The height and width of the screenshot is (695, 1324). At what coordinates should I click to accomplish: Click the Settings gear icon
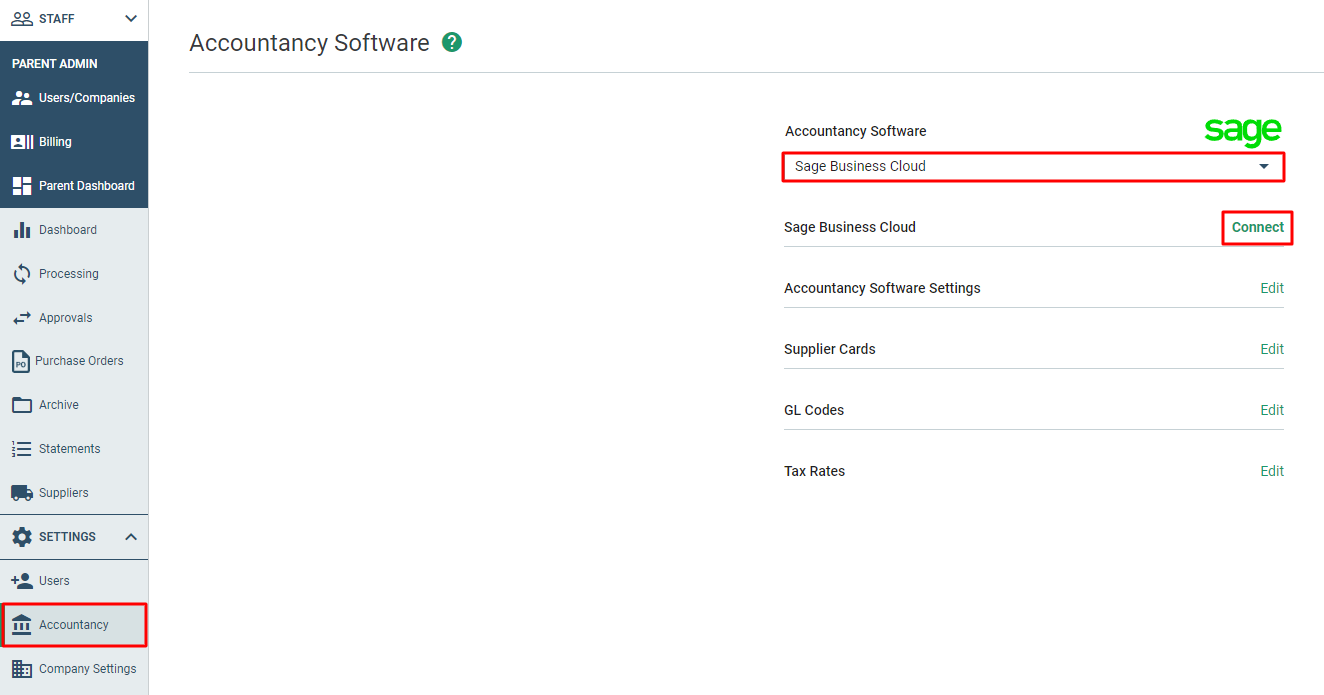(x=22, y=537)
